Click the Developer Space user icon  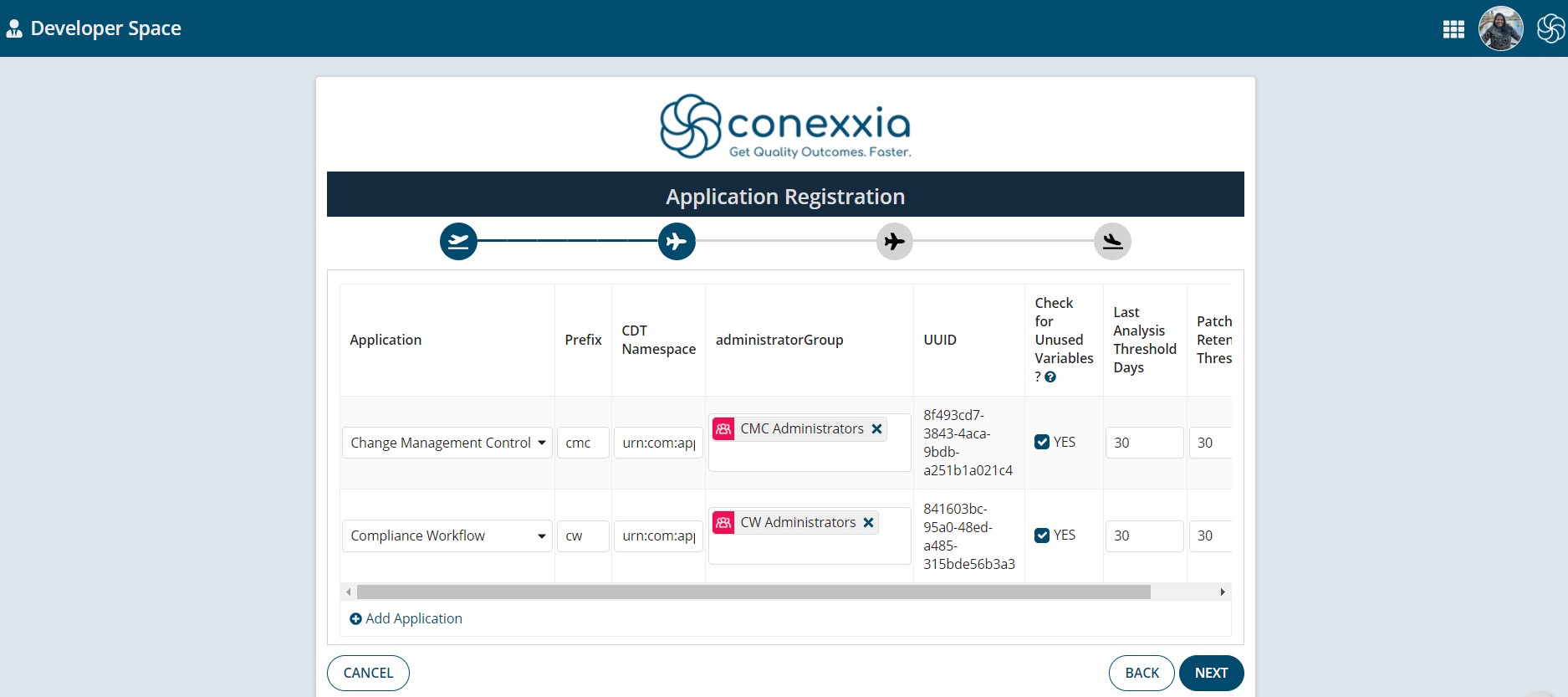coord(14,28)
